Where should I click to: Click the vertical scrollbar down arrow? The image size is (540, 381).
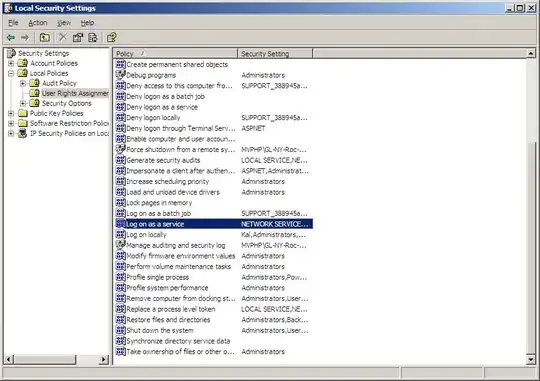(x=531, y=360)
